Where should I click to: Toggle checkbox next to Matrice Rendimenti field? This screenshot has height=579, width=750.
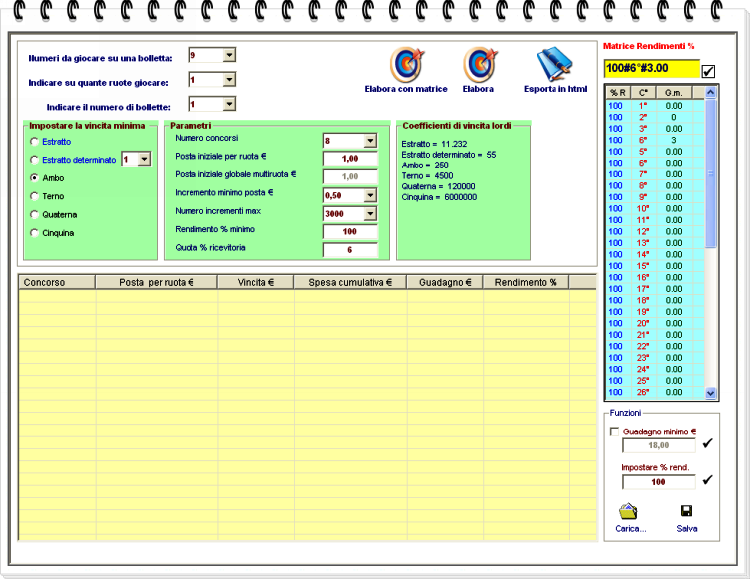(709, 71)
